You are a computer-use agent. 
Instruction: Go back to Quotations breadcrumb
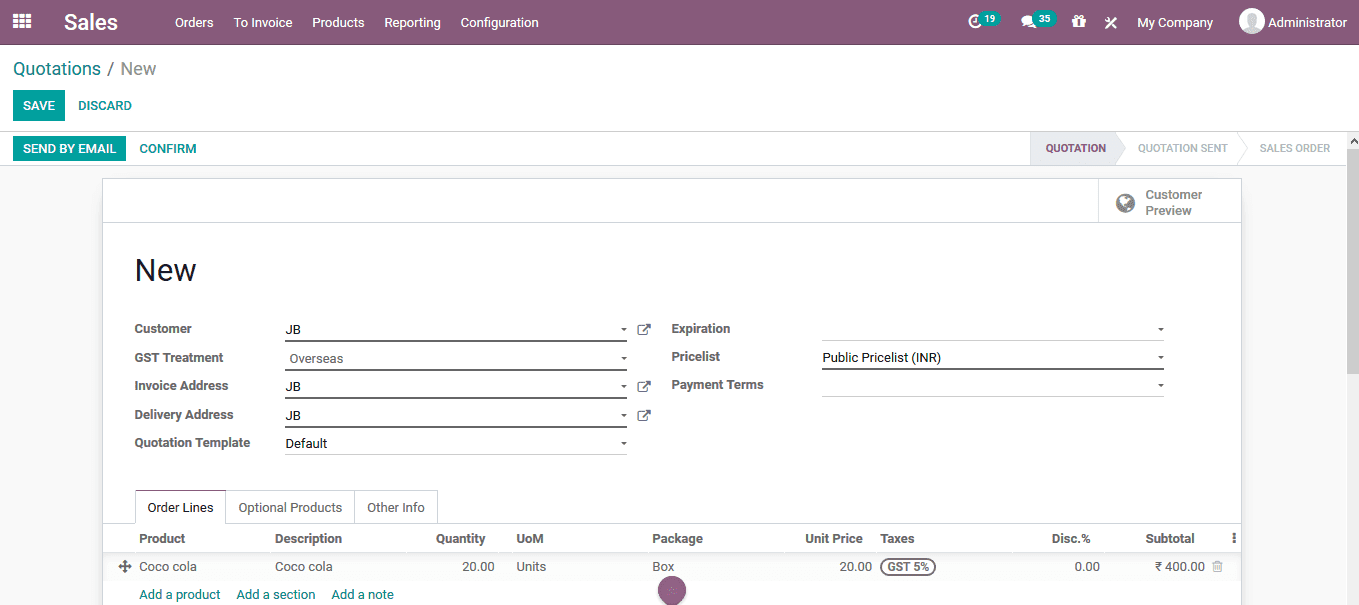[x=57, y=69]
